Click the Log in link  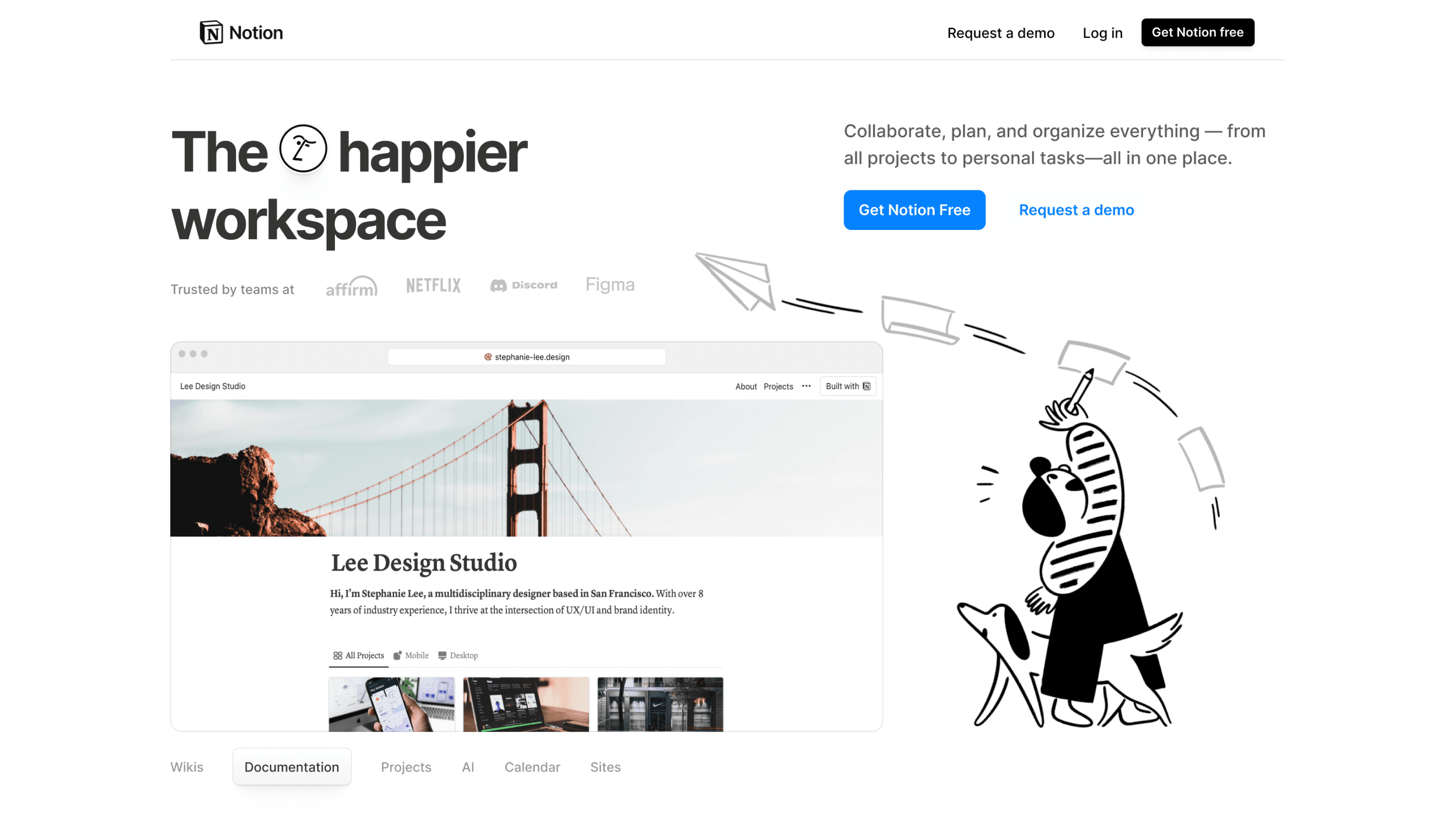click(x=1102, y=33)
